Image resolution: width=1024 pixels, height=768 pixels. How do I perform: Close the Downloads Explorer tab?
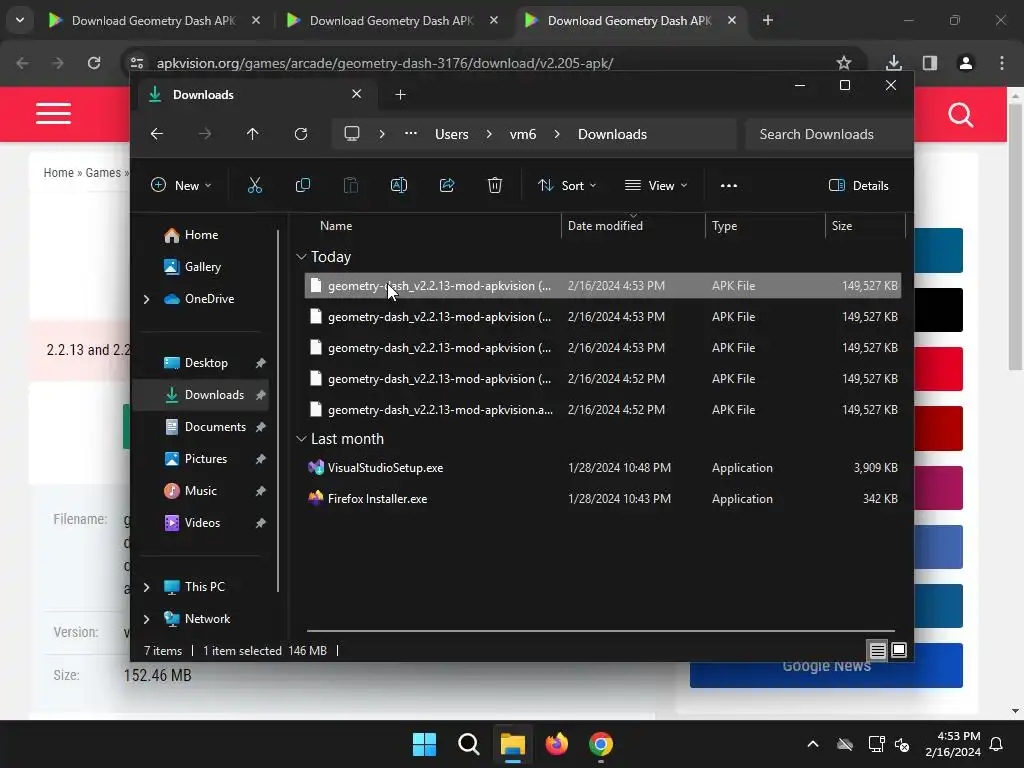tap(357, 94)
